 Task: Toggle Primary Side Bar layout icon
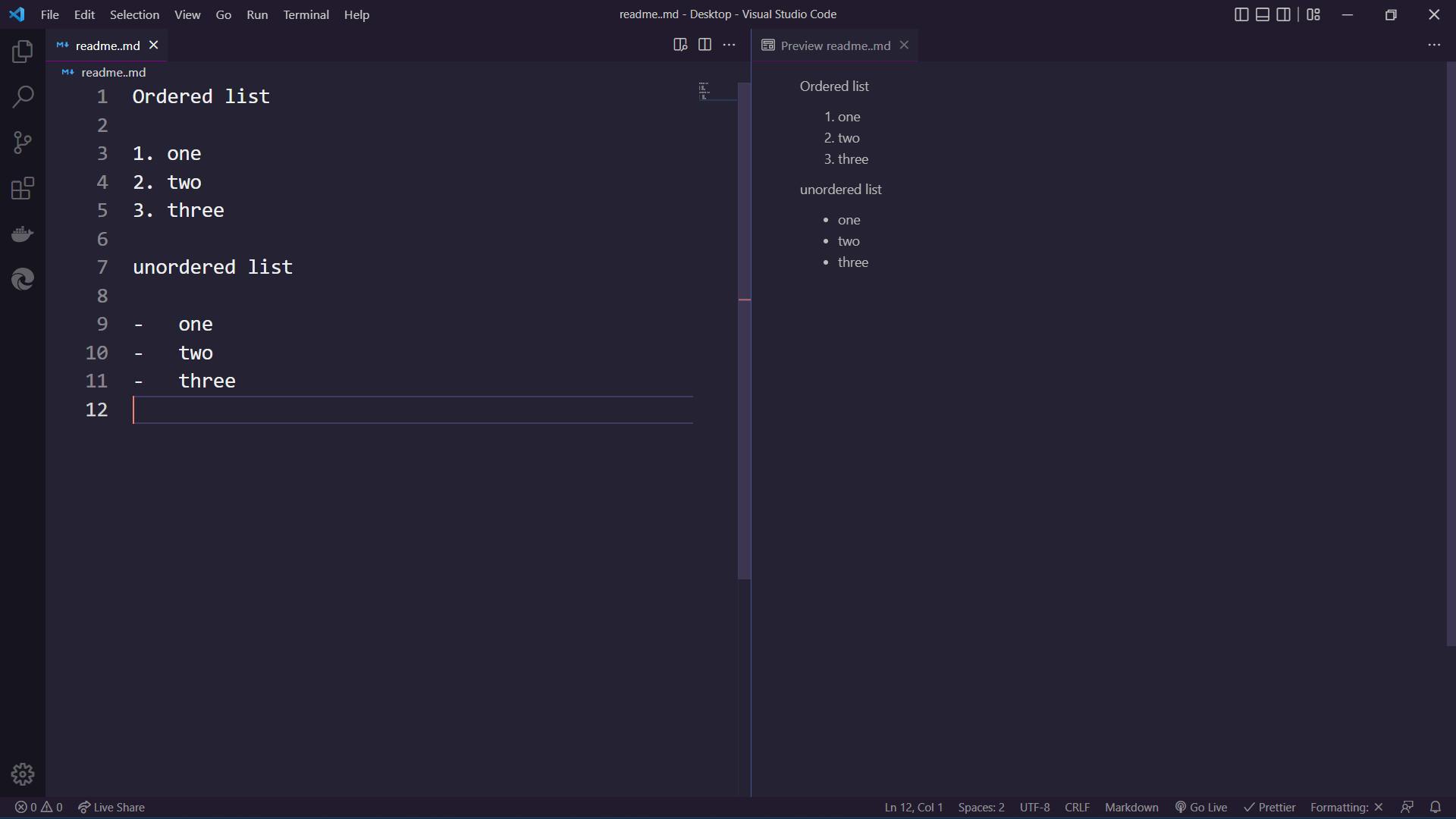point(1241,14)
